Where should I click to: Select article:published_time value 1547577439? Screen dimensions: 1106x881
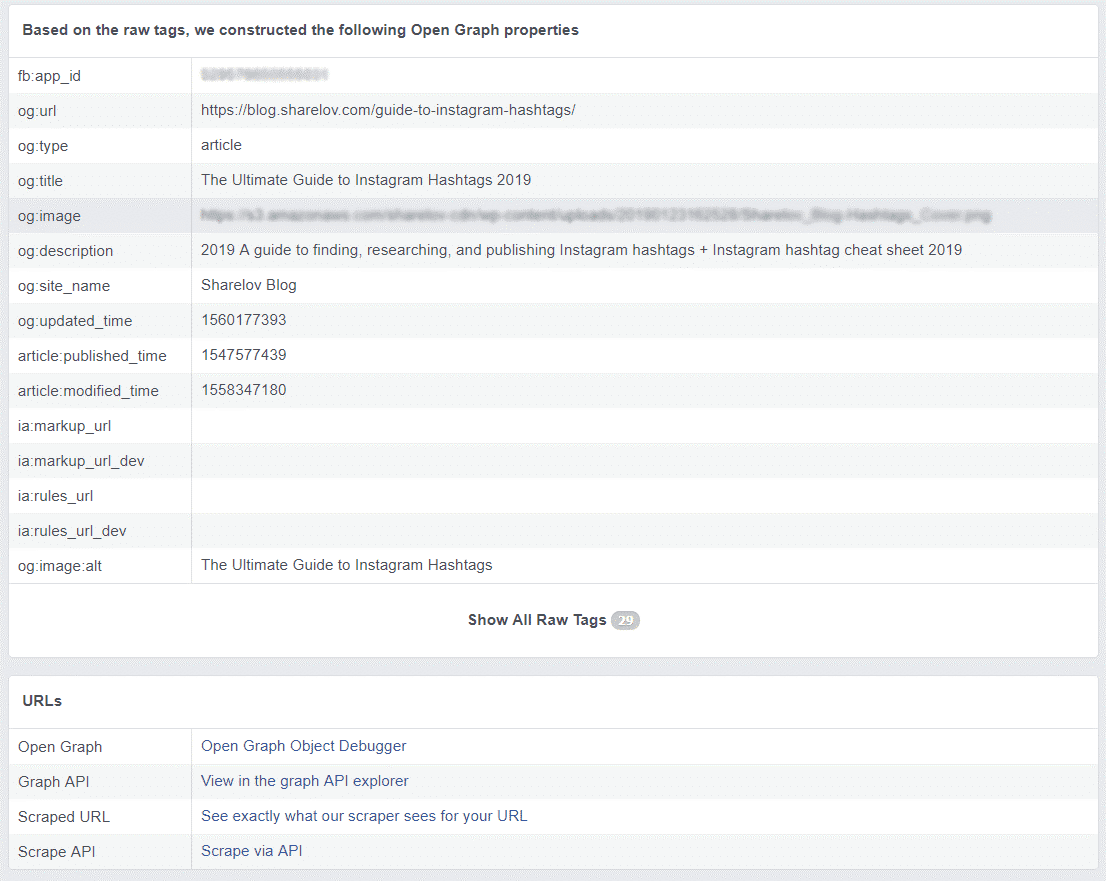(244, 355)
